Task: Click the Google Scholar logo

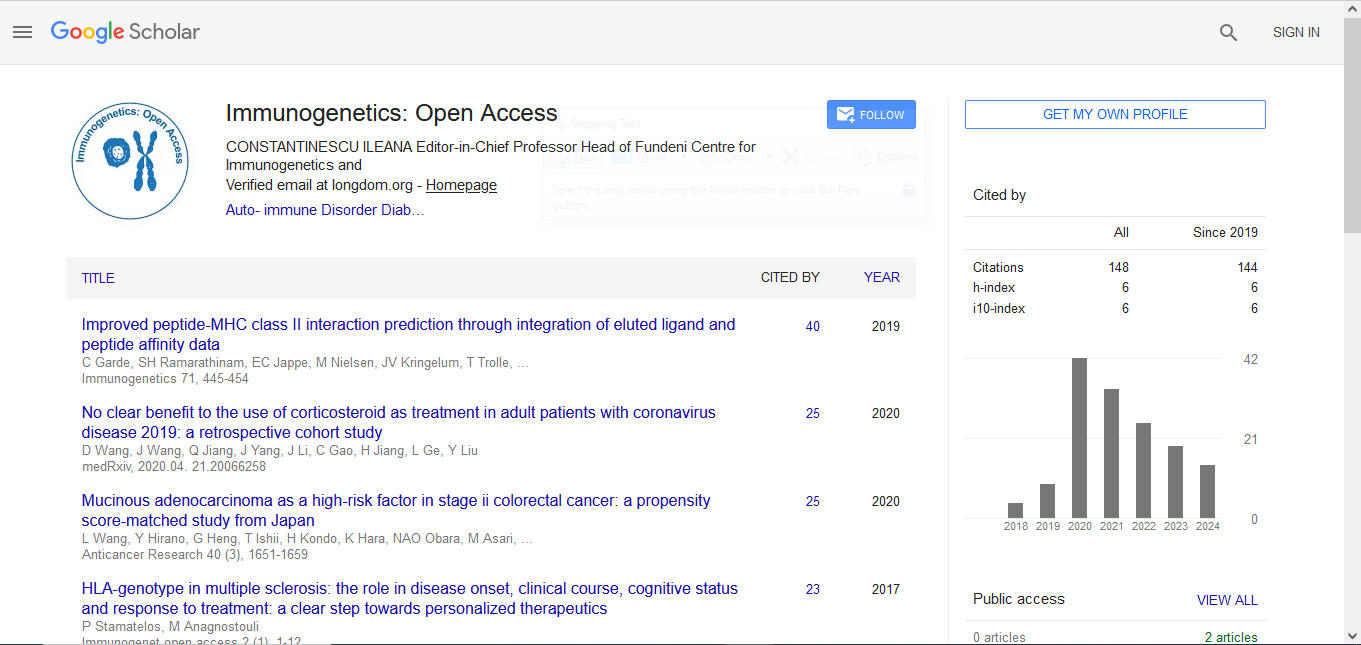Action: pos(125,32)
